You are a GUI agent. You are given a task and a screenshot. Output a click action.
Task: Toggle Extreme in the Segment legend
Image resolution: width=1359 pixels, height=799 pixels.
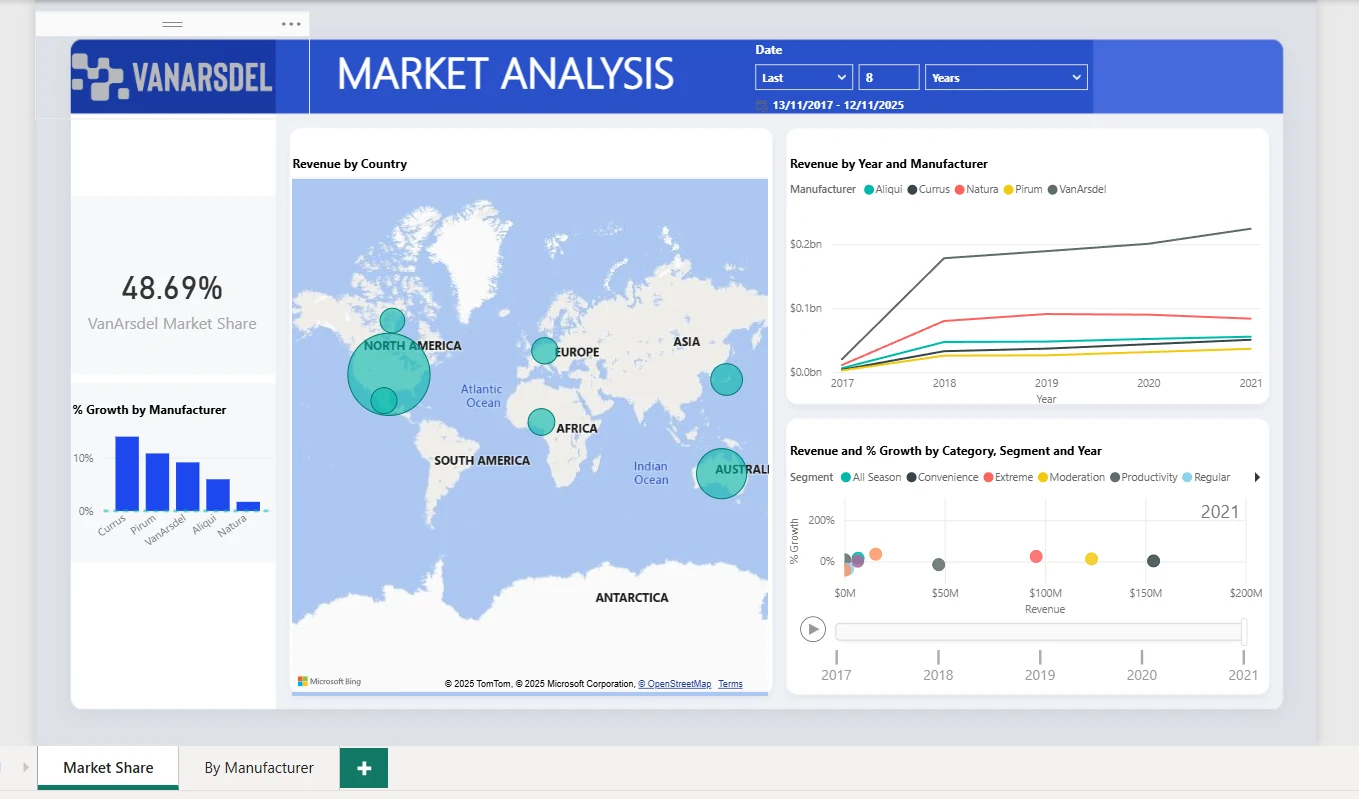coord(1008,477)
